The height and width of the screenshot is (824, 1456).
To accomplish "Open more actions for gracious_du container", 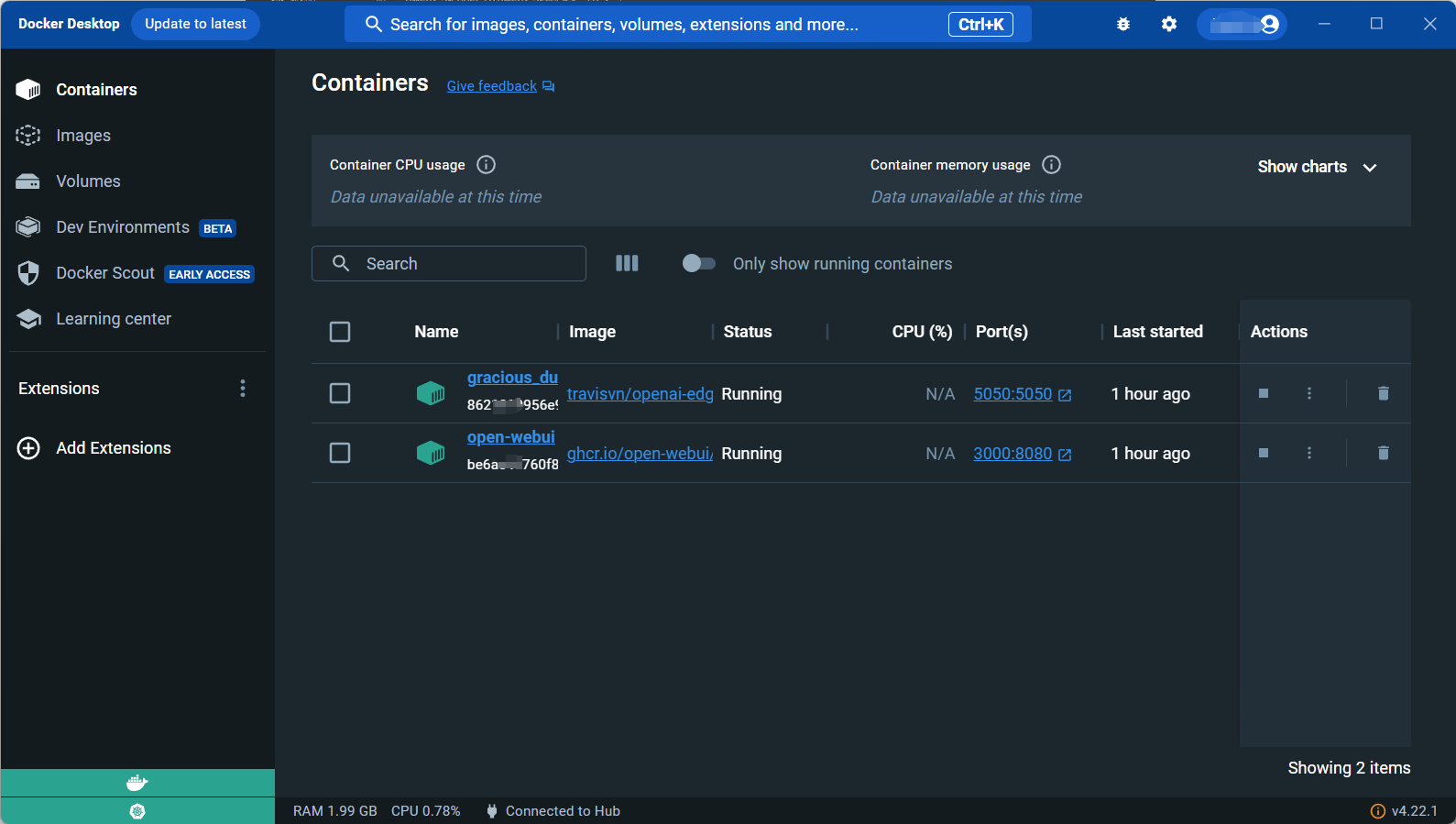I will tap(1309, 393).
